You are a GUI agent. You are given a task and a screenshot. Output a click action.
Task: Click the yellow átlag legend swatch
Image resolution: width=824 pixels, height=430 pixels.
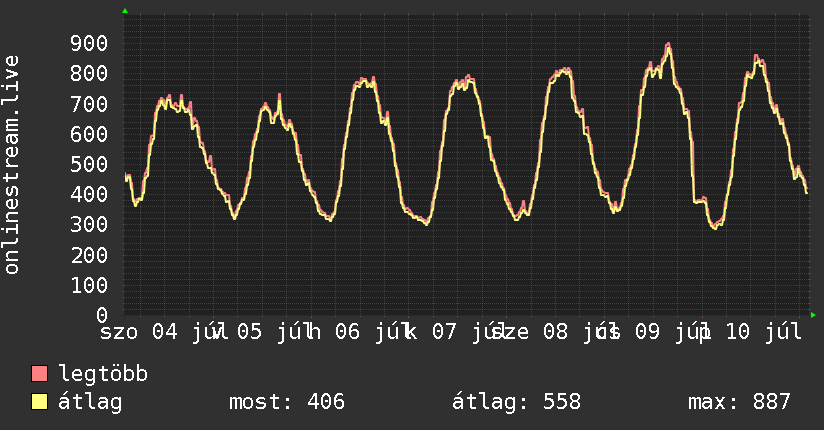(x=39, y=402)
